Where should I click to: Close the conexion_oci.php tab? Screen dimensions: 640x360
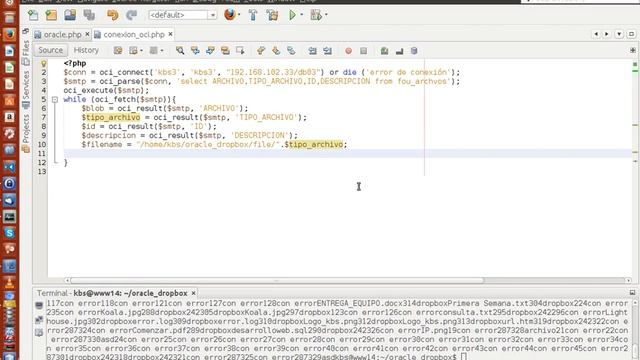coord(170,34)
